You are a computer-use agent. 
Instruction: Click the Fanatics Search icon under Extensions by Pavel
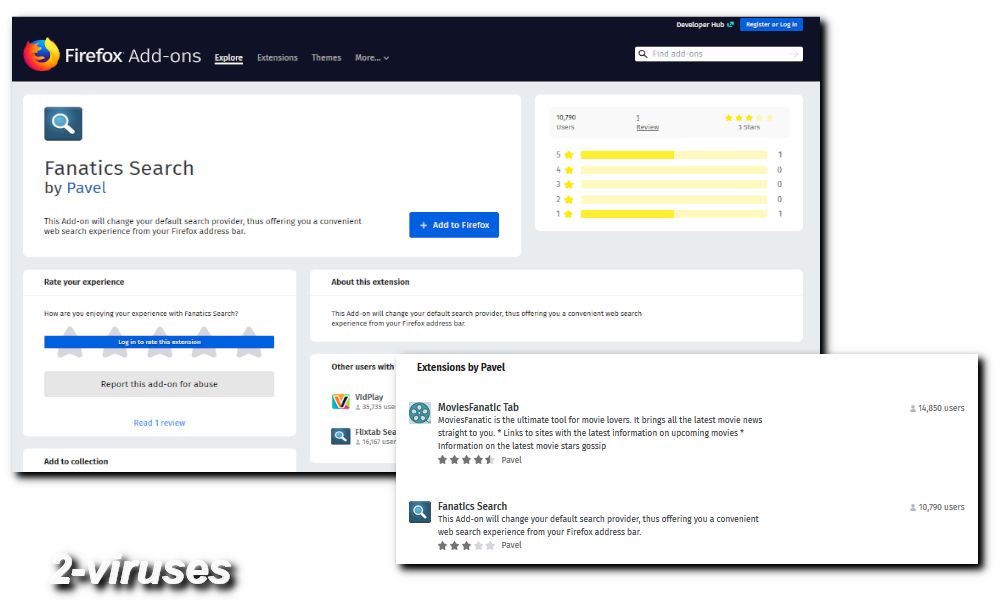pyautogui.click(x=419, y=511)
